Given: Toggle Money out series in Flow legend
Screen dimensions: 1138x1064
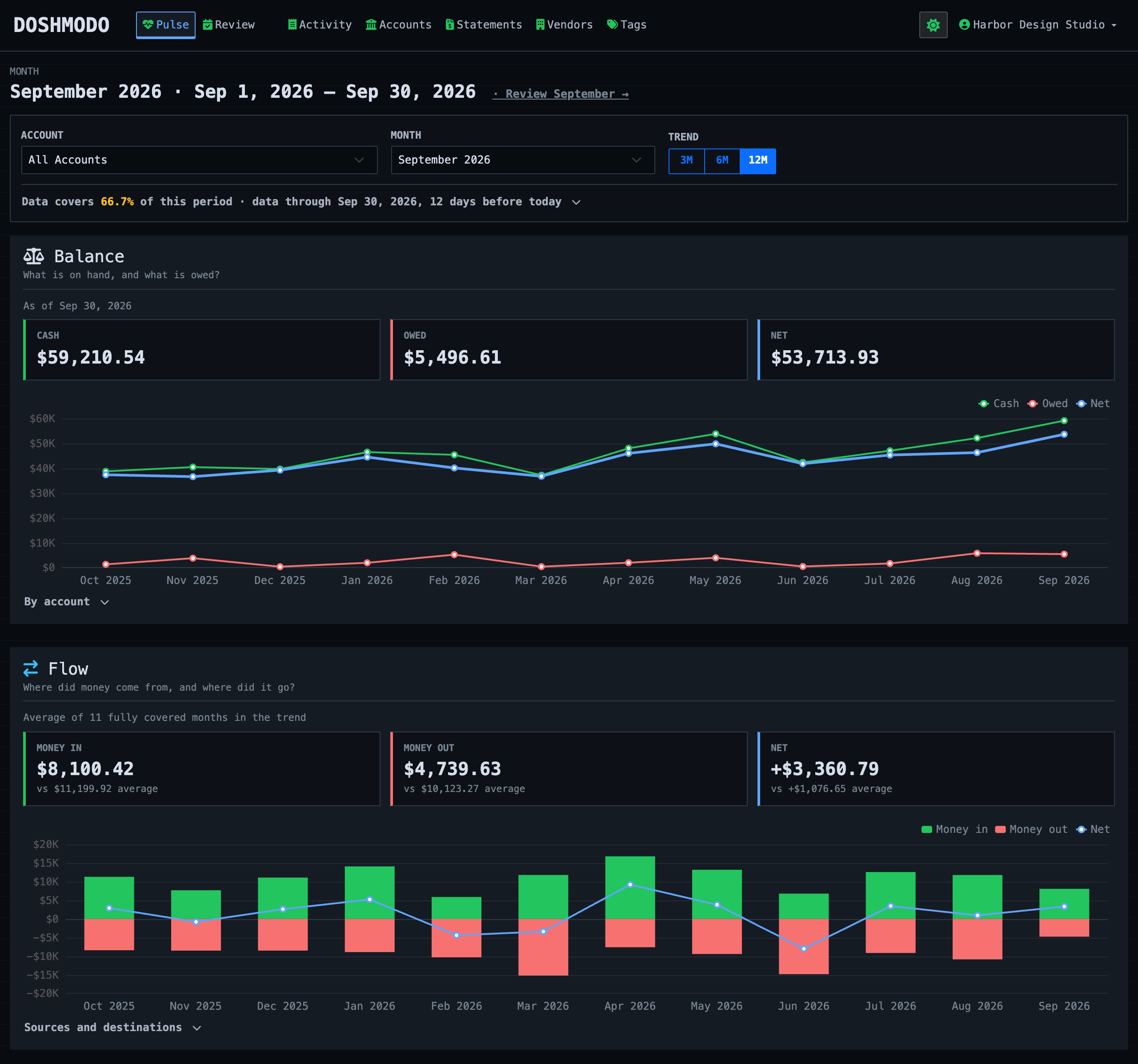Looking at the screenshot, I should point(1031,829).
